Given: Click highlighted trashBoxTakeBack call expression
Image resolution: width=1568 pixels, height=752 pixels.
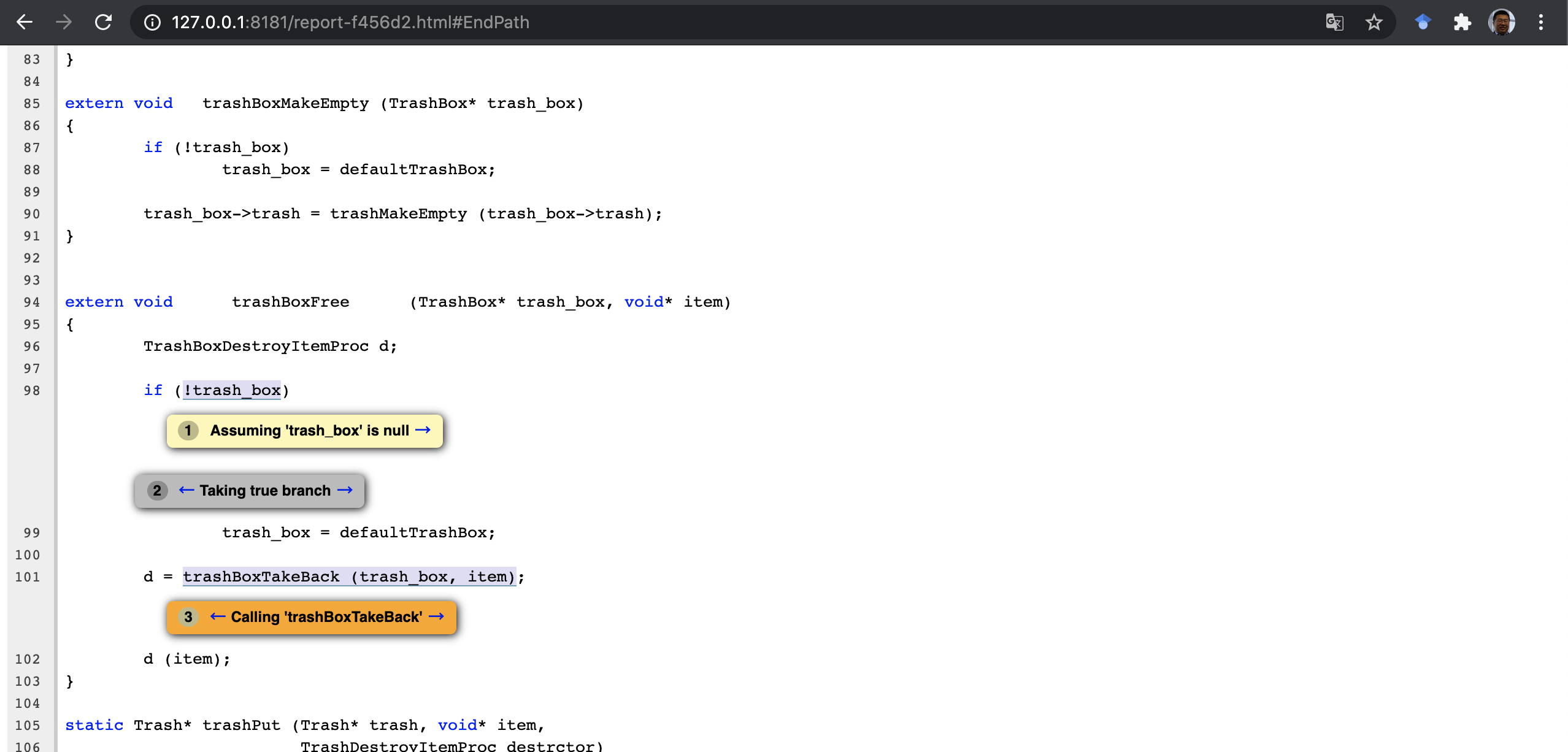Looking at the screenshot, I should (x=348, y=577).
